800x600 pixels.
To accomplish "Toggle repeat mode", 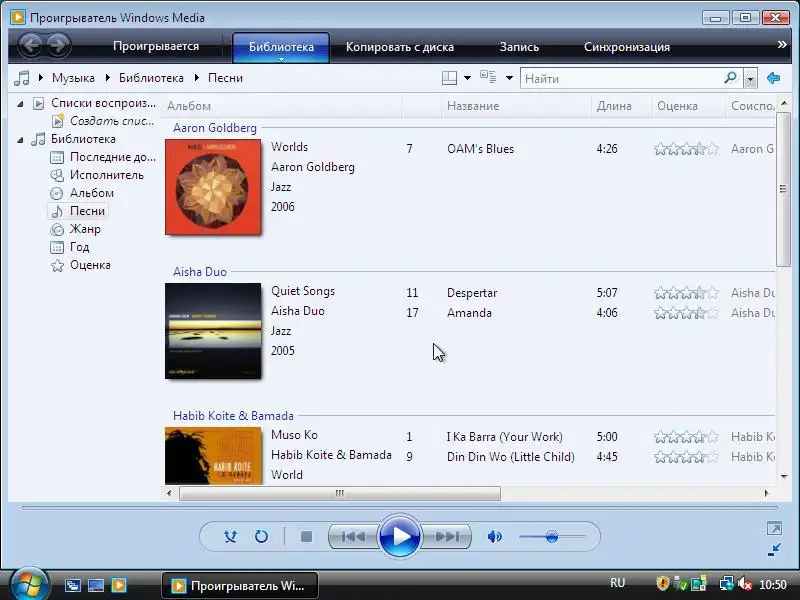I will point(261,536).
